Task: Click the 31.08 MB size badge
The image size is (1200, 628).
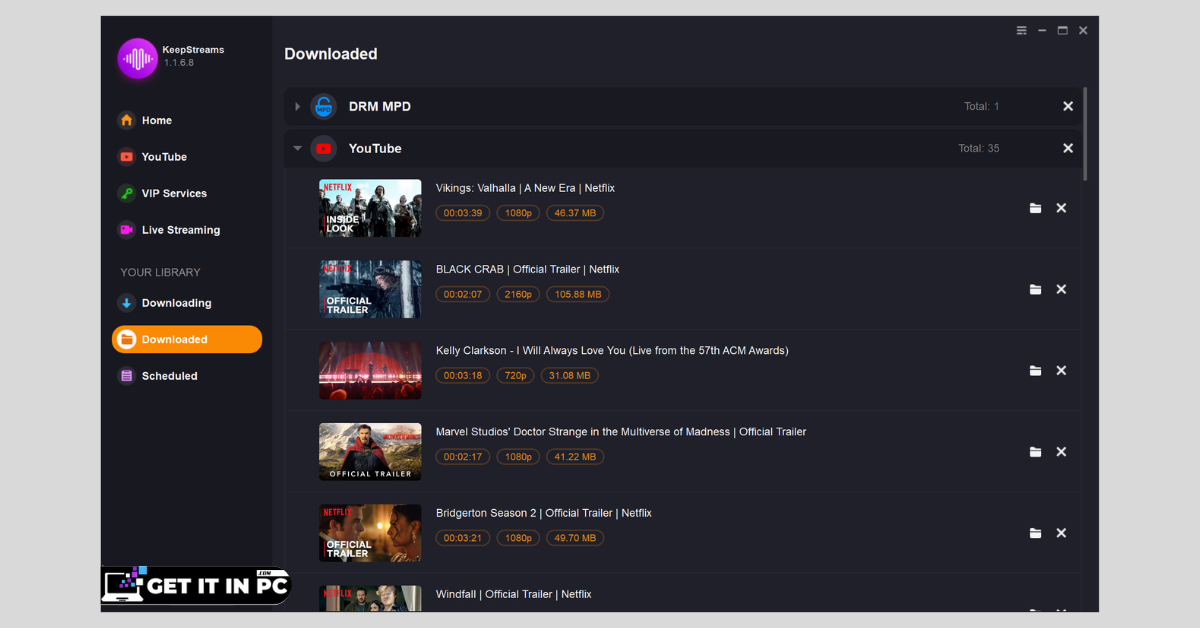Action: 570,376
